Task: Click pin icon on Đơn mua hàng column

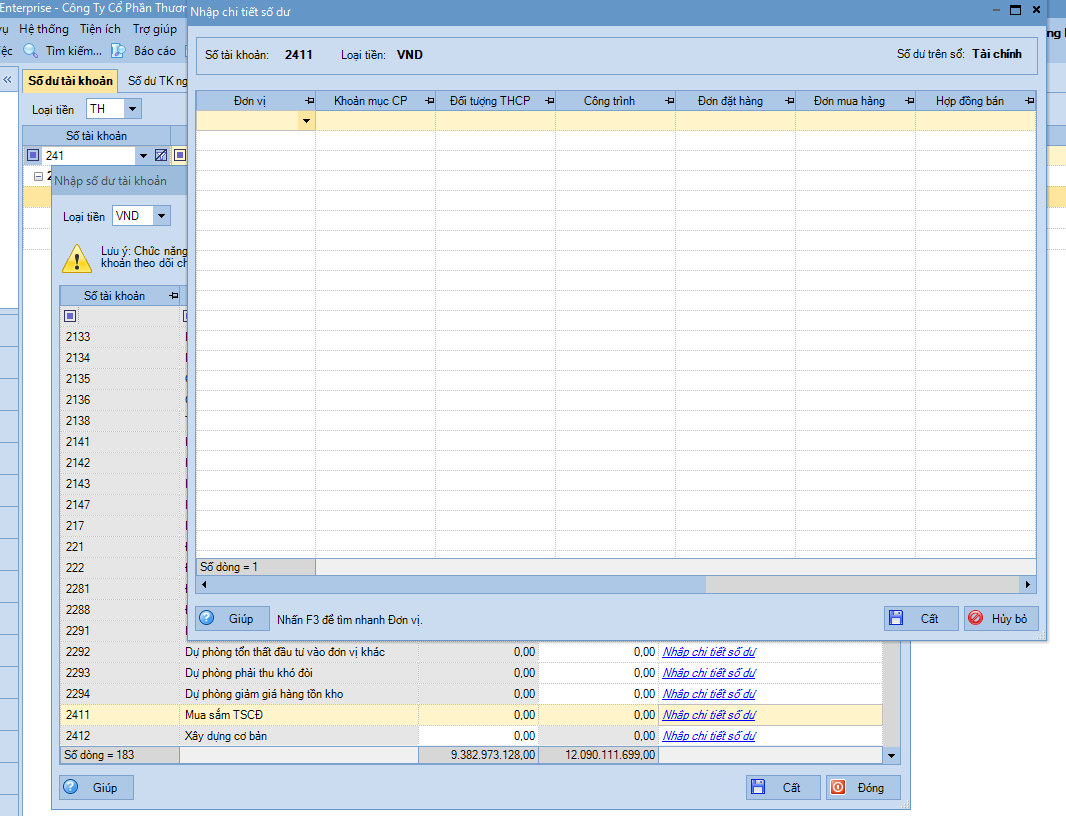Action: click(908, 101)
